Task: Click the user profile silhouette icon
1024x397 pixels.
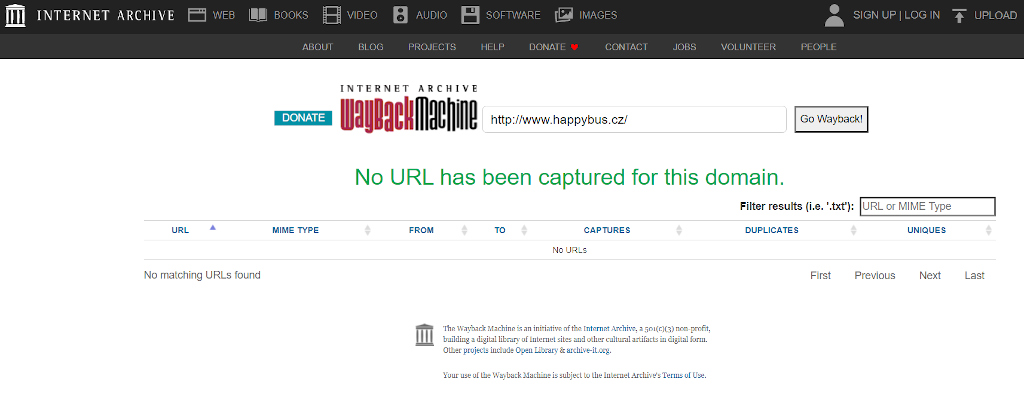Action: 834,15
